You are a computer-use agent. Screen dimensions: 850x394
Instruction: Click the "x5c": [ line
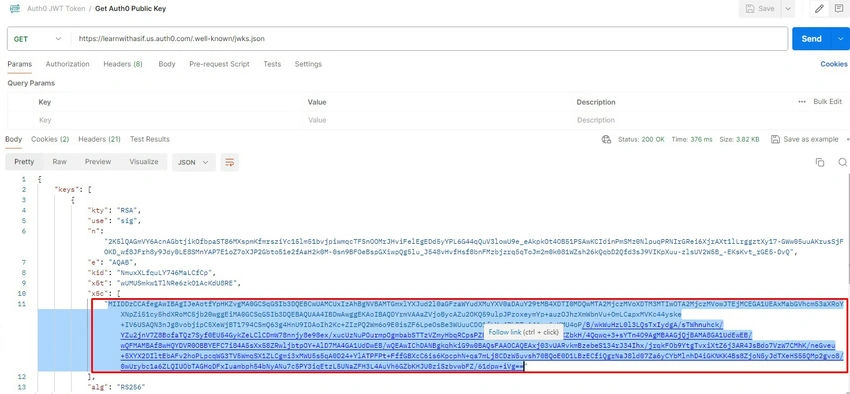click(x=103, y=293)
